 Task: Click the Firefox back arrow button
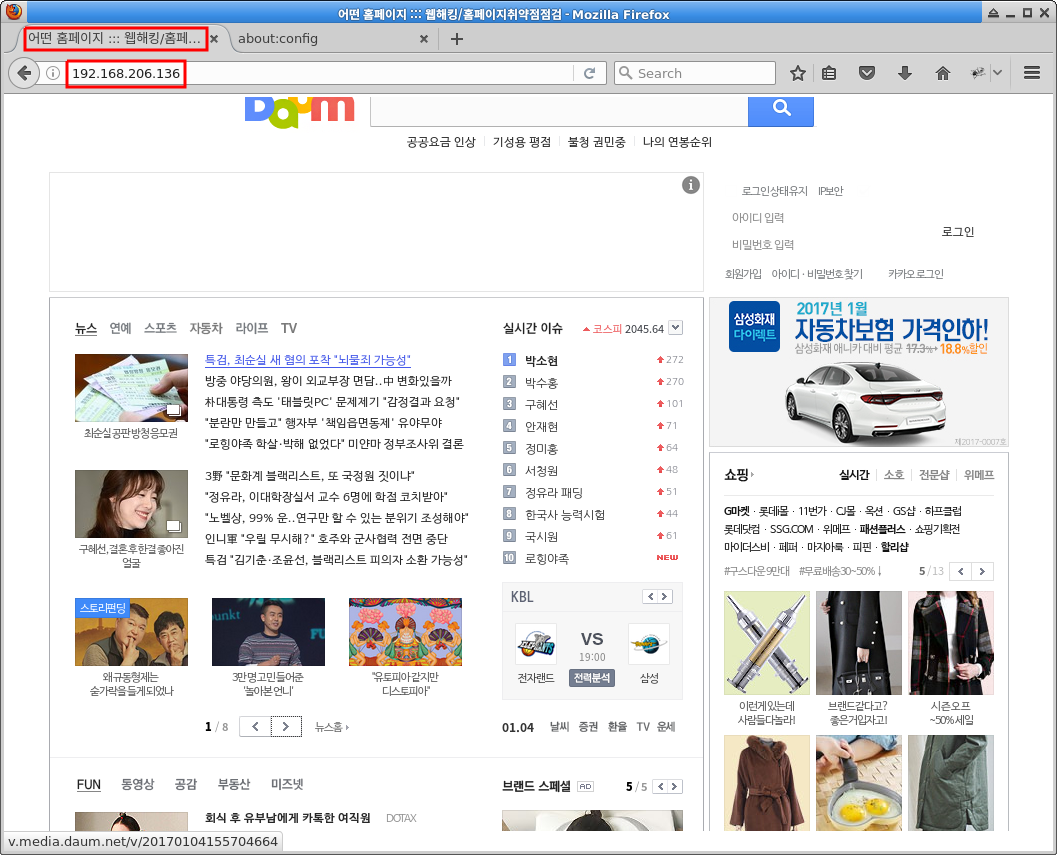[24, 73]
